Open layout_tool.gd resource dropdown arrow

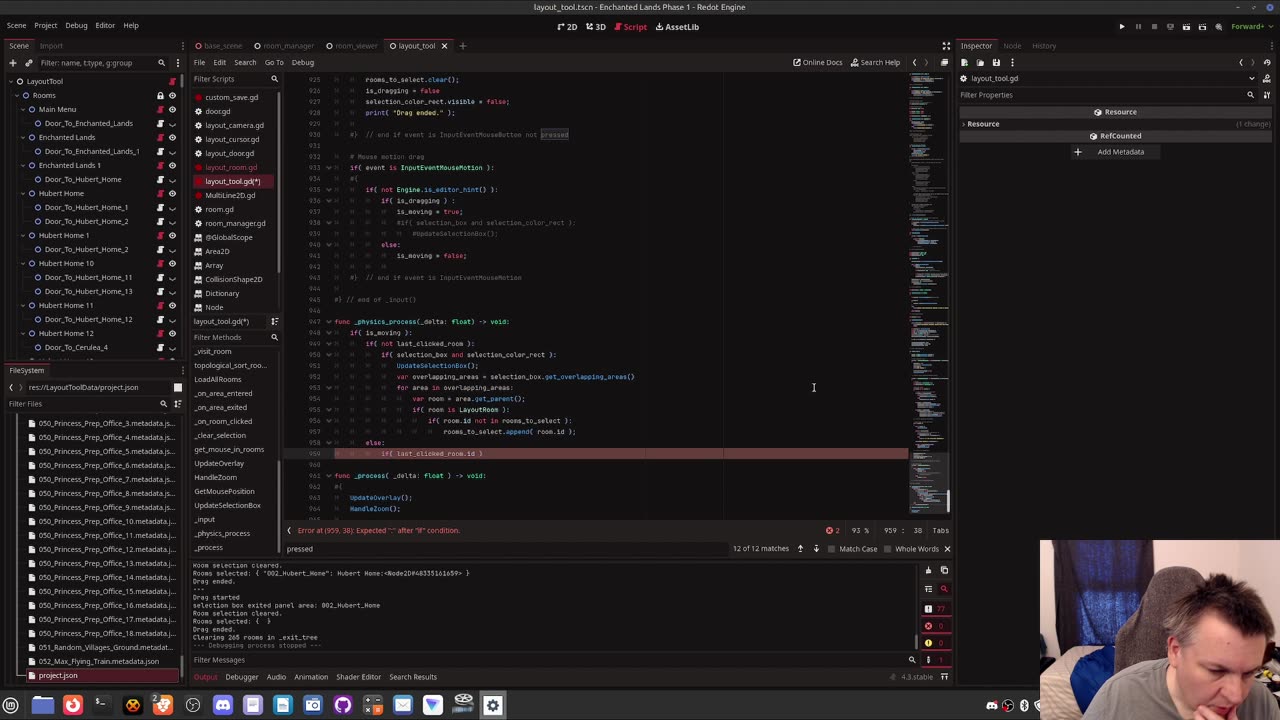[1252, 78]
